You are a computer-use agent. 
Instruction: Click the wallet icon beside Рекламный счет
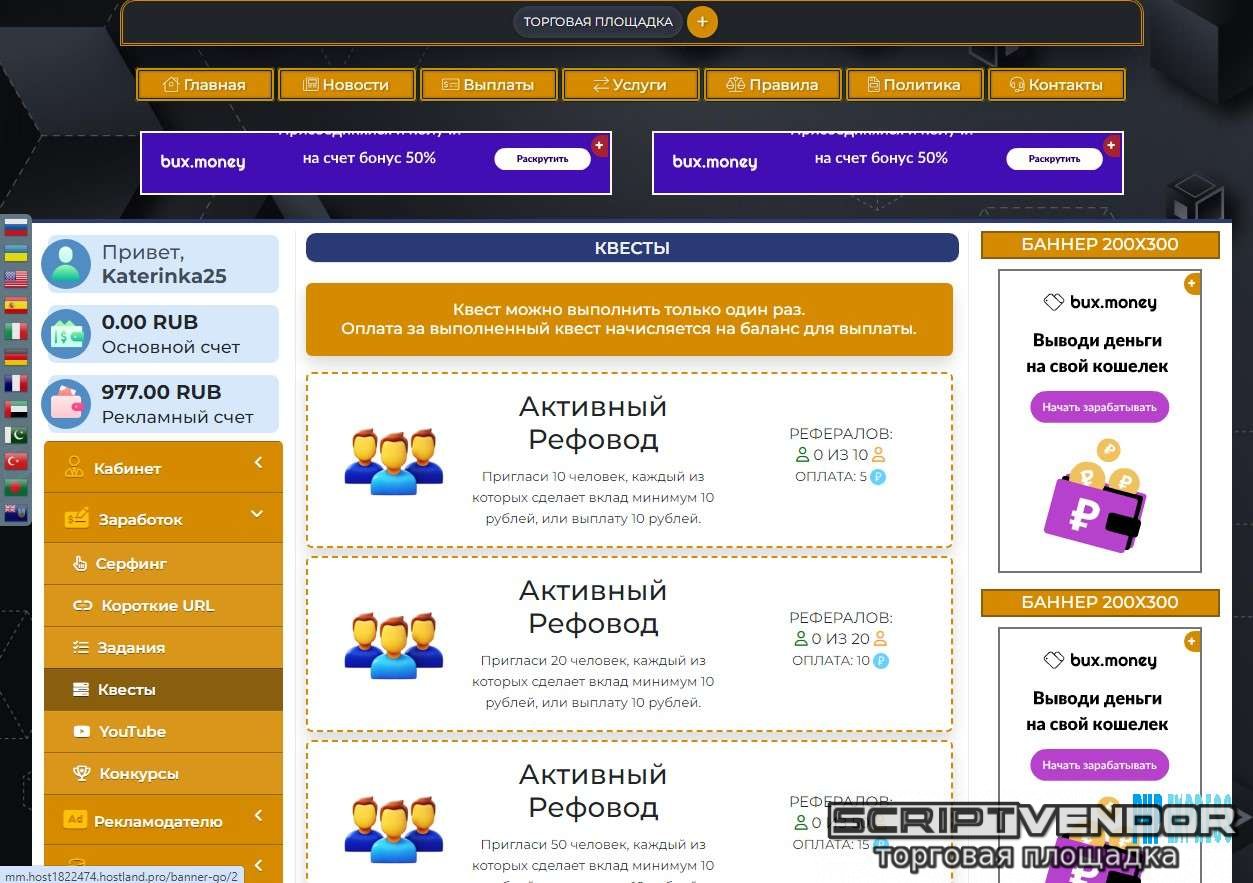tap(66, 404)
